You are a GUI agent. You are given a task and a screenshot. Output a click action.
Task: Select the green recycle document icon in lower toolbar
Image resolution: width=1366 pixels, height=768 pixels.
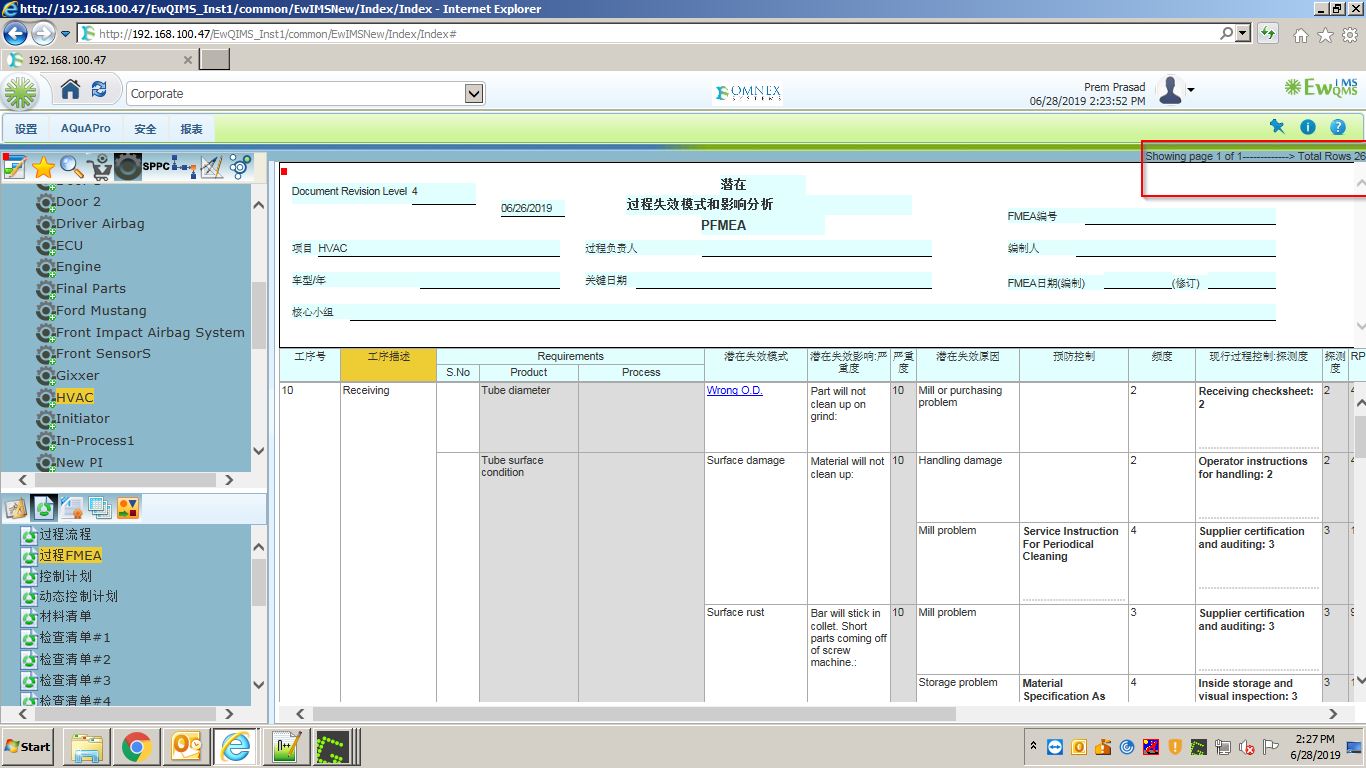(43, 508)
